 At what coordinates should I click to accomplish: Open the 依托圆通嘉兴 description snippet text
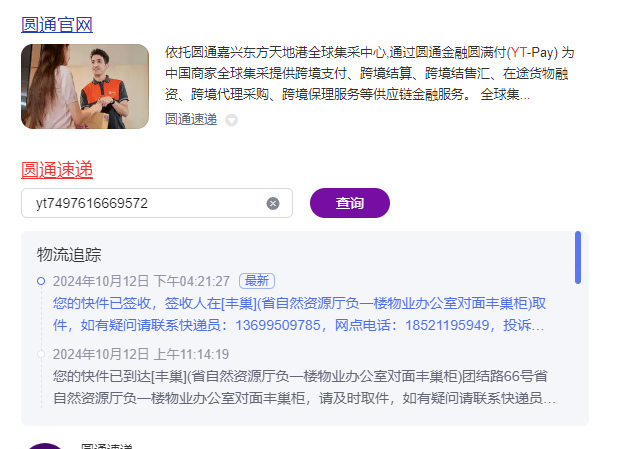369,73
